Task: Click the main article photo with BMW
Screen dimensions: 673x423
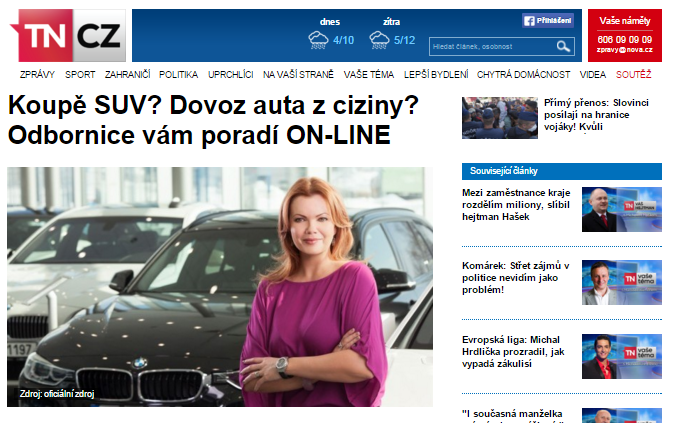Action: [x=220, y=287]
